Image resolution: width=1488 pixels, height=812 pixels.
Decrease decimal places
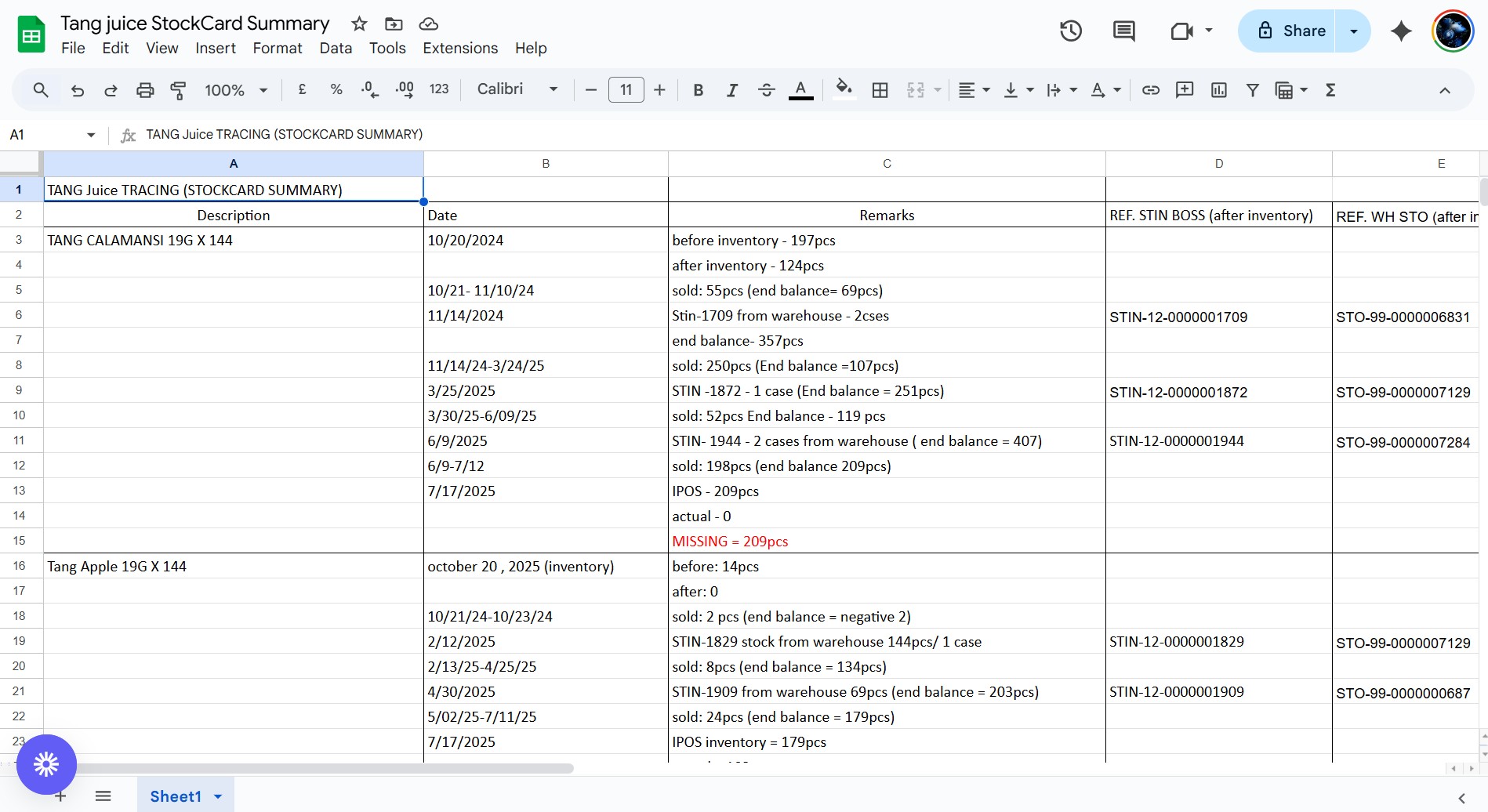pyautogui.click(x=370, y=89)
